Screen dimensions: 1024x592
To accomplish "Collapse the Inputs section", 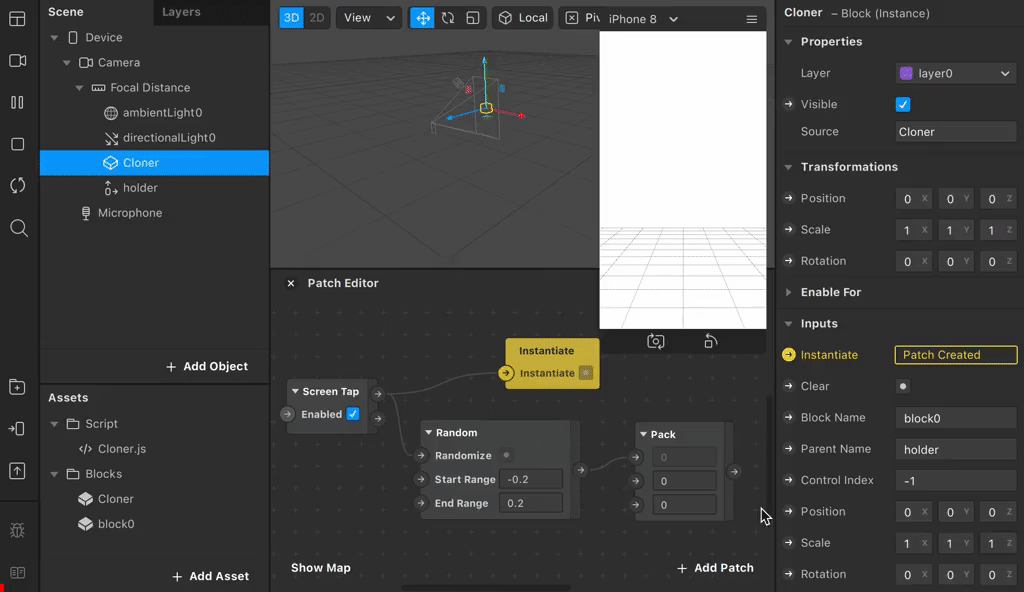I will [x=788, y=323].
